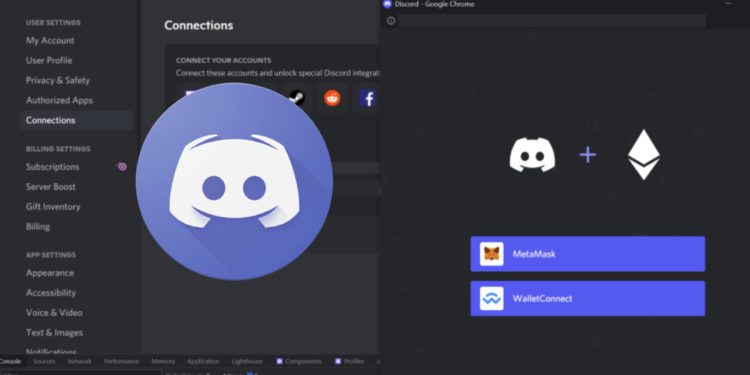
Task: Connect a Reddit account in Connections
Action: click(332, 98)
